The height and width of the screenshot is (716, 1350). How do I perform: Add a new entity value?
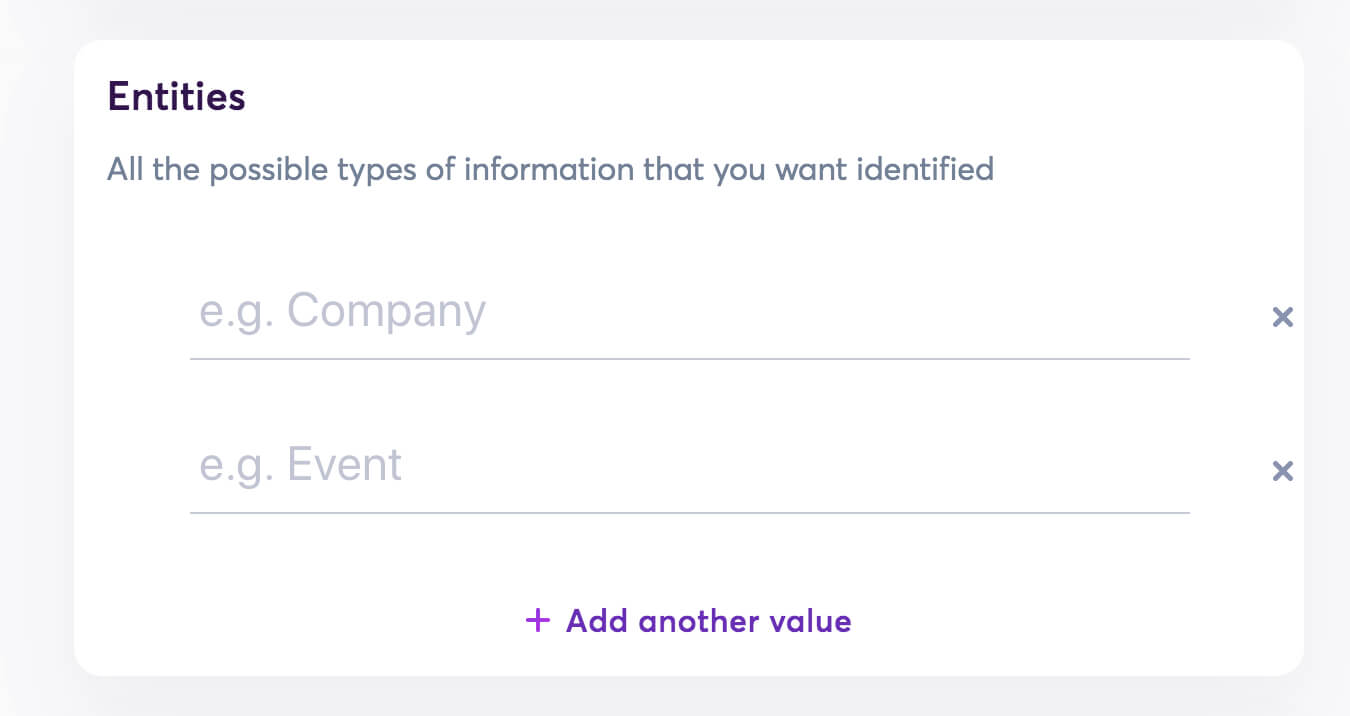(x=688, y=620)
